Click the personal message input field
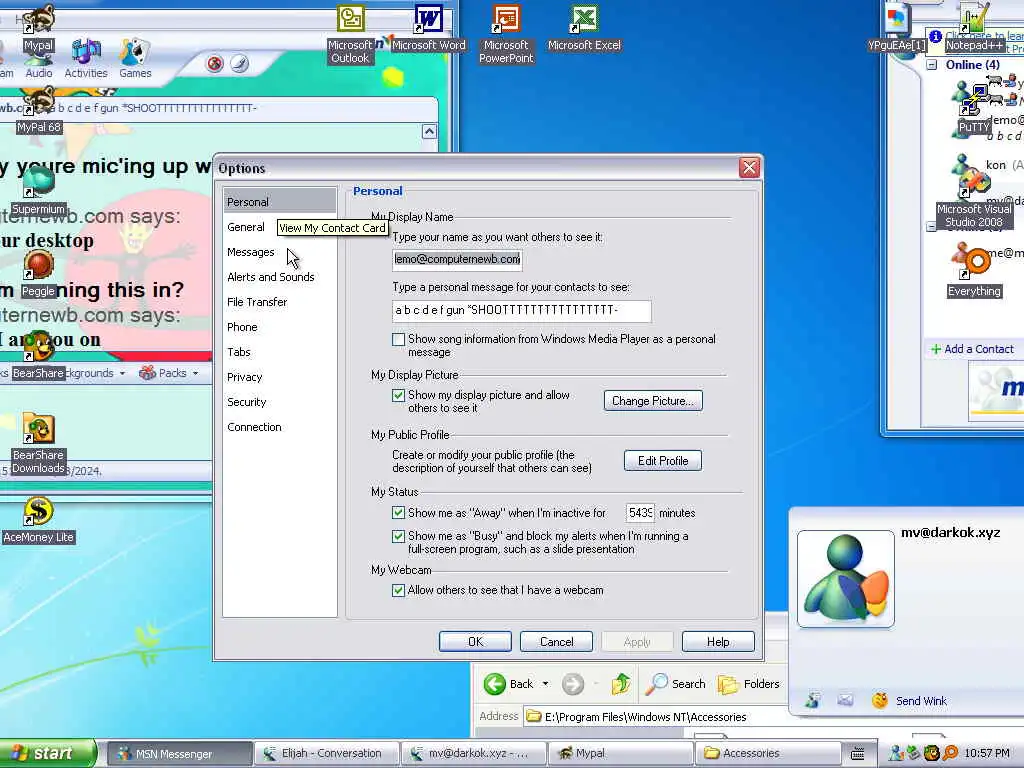This screenshot has height=768, width=1024. click(x=522, y=311)
